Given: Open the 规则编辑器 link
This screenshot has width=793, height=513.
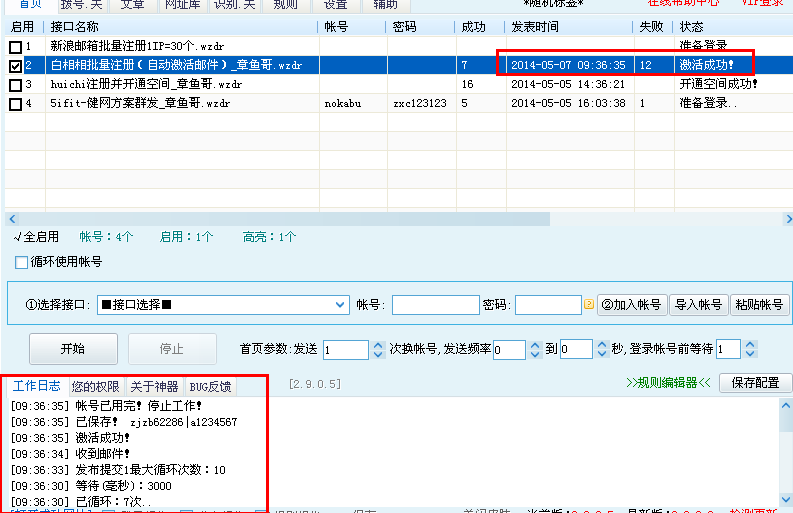Looking at the screenshot, I should (x=668, y=382).
